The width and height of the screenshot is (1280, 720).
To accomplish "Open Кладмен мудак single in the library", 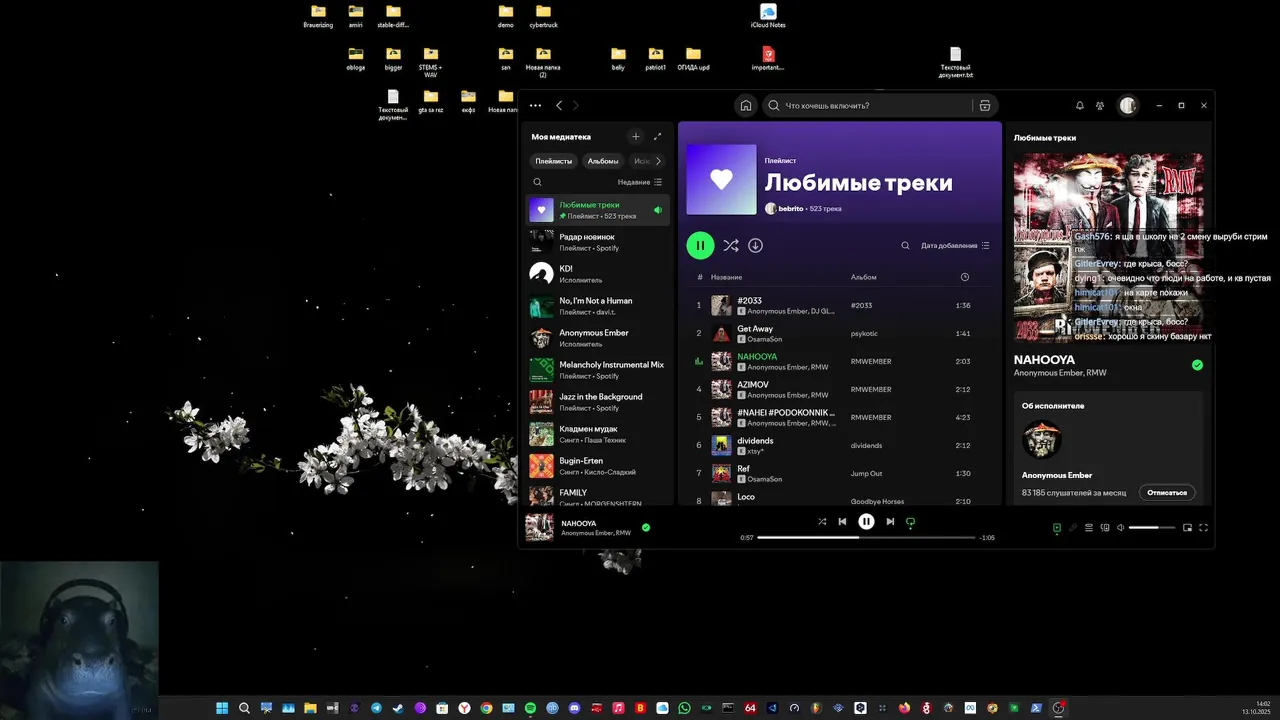I will [x=598, y=434].
